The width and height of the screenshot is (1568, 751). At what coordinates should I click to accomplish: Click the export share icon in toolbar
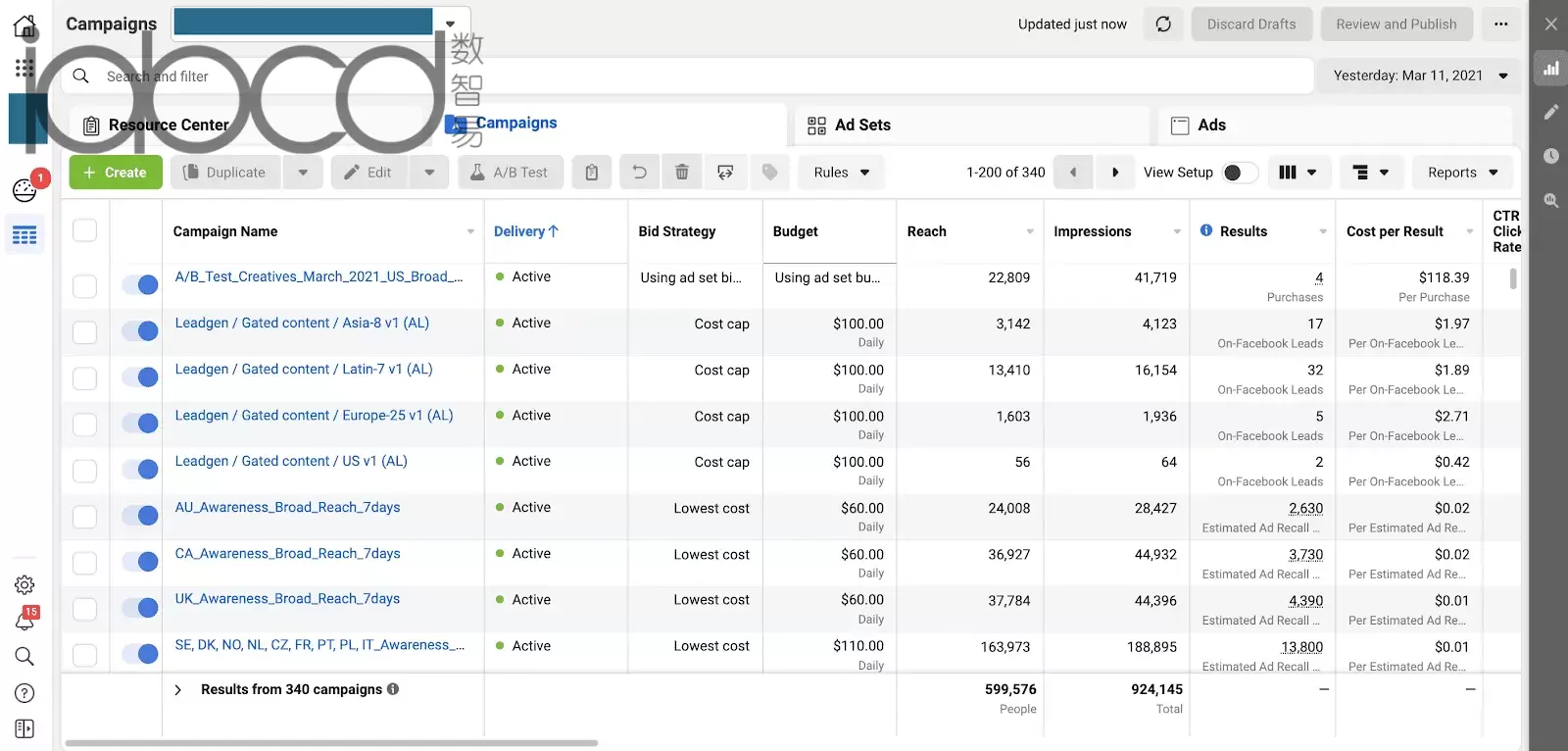click(x=725, y=173)
